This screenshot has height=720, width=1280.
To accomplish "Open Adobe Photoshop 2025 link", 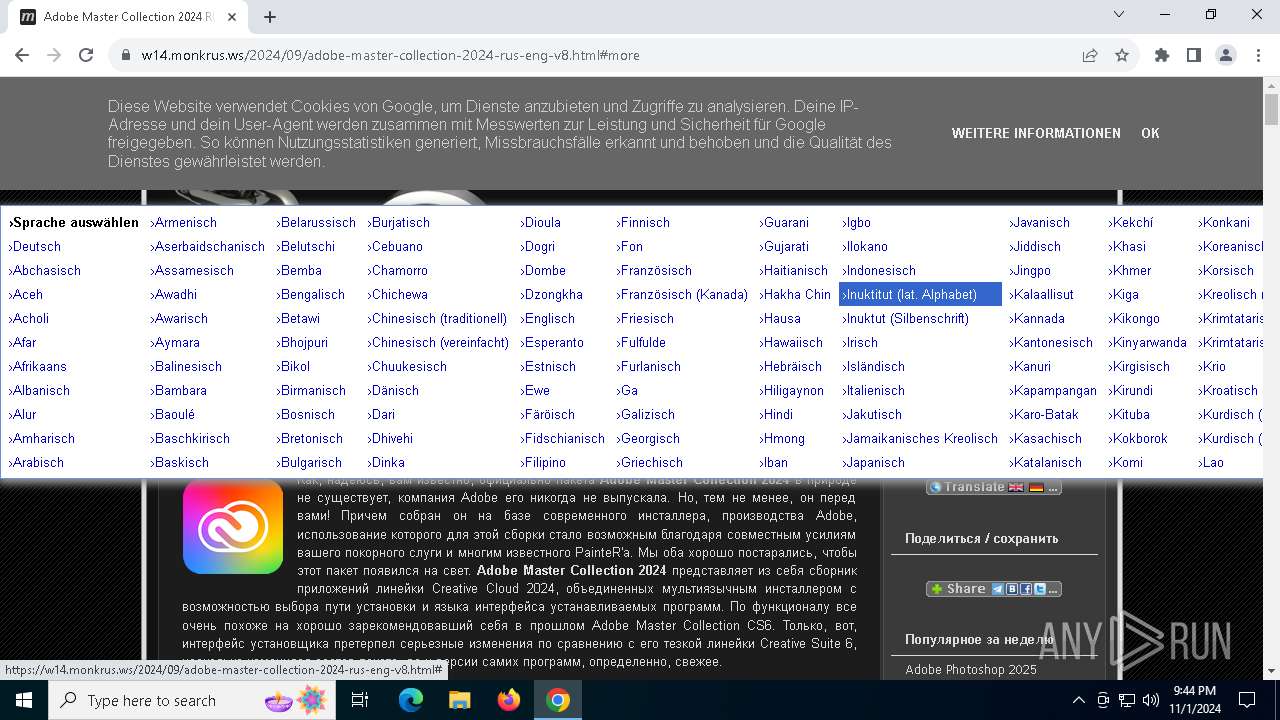I will click(x=971, y=670).
